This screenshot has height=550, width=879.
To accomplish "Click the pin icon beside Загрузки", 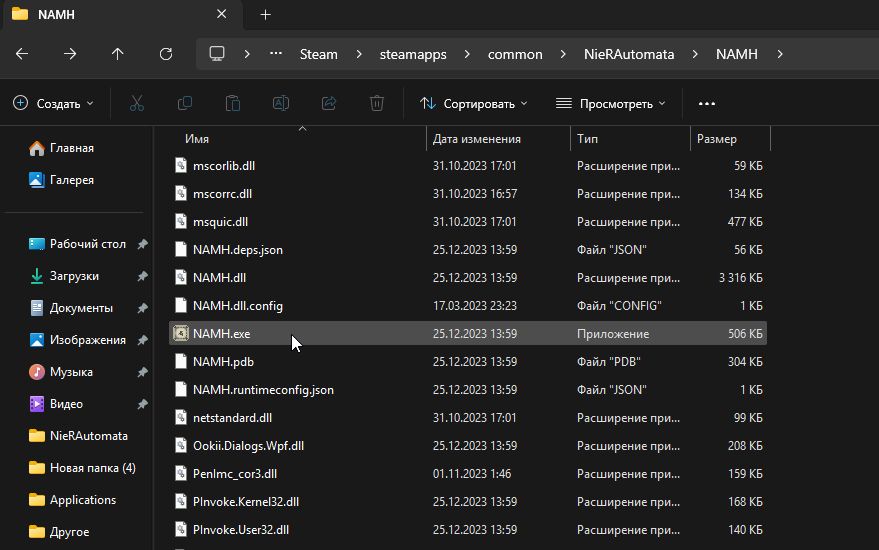I will [142, 276].
